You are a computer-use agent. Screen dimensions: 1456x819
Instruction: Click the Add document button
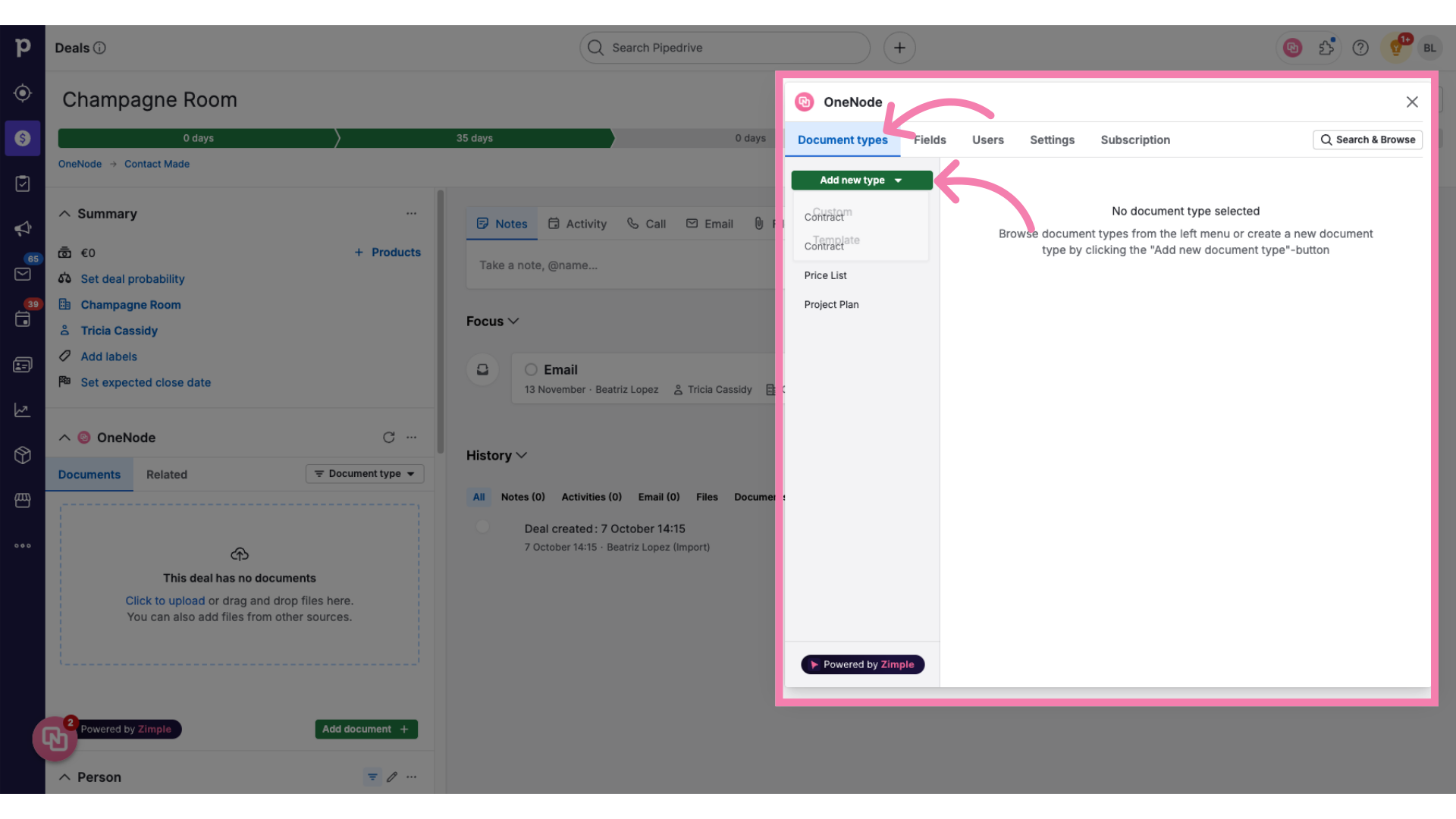click(366, 729)
